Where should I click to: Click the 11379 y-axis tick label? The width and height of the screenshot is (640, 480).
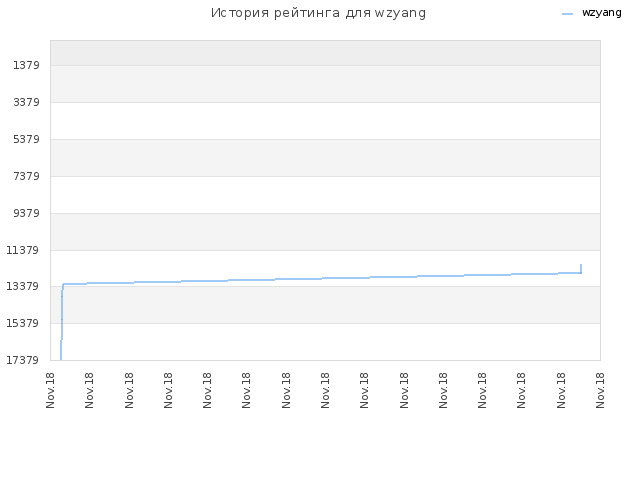point(22,250)
